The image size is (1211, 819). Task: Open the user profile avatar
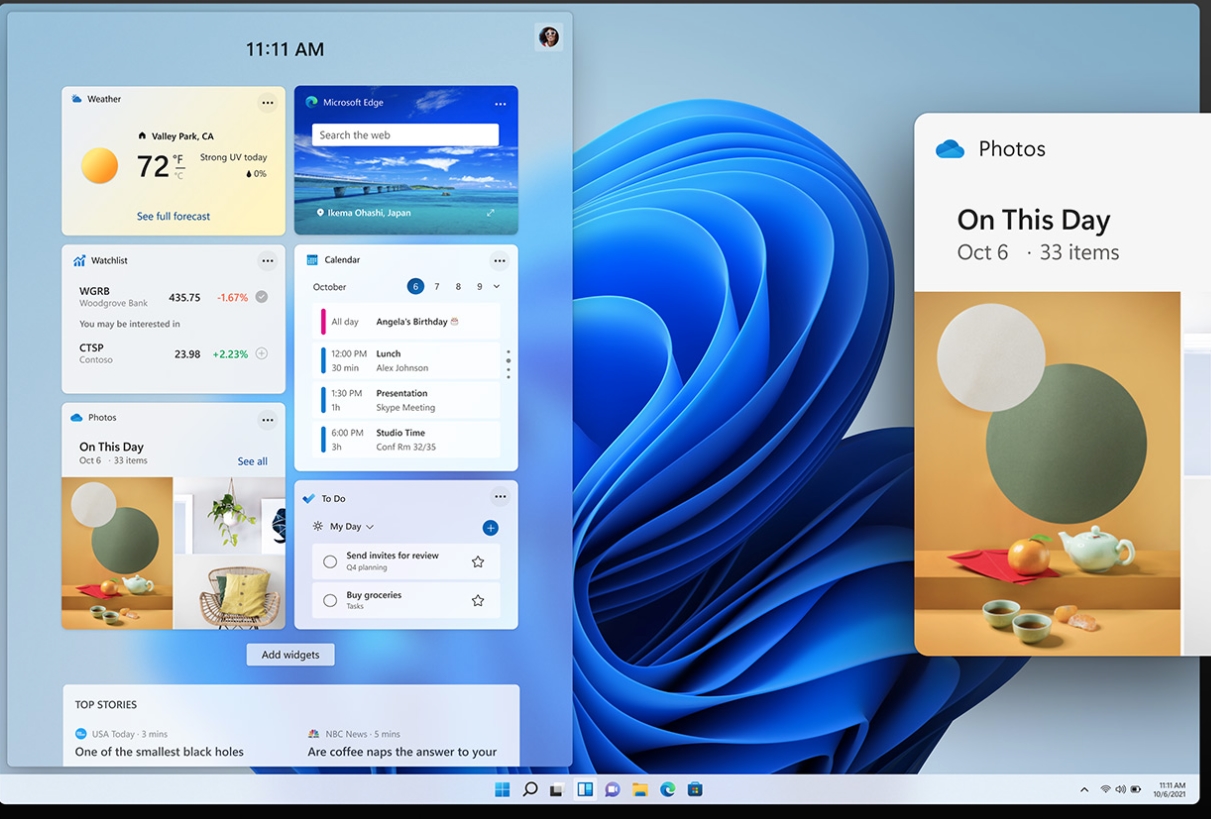click(x=548, y=37)
